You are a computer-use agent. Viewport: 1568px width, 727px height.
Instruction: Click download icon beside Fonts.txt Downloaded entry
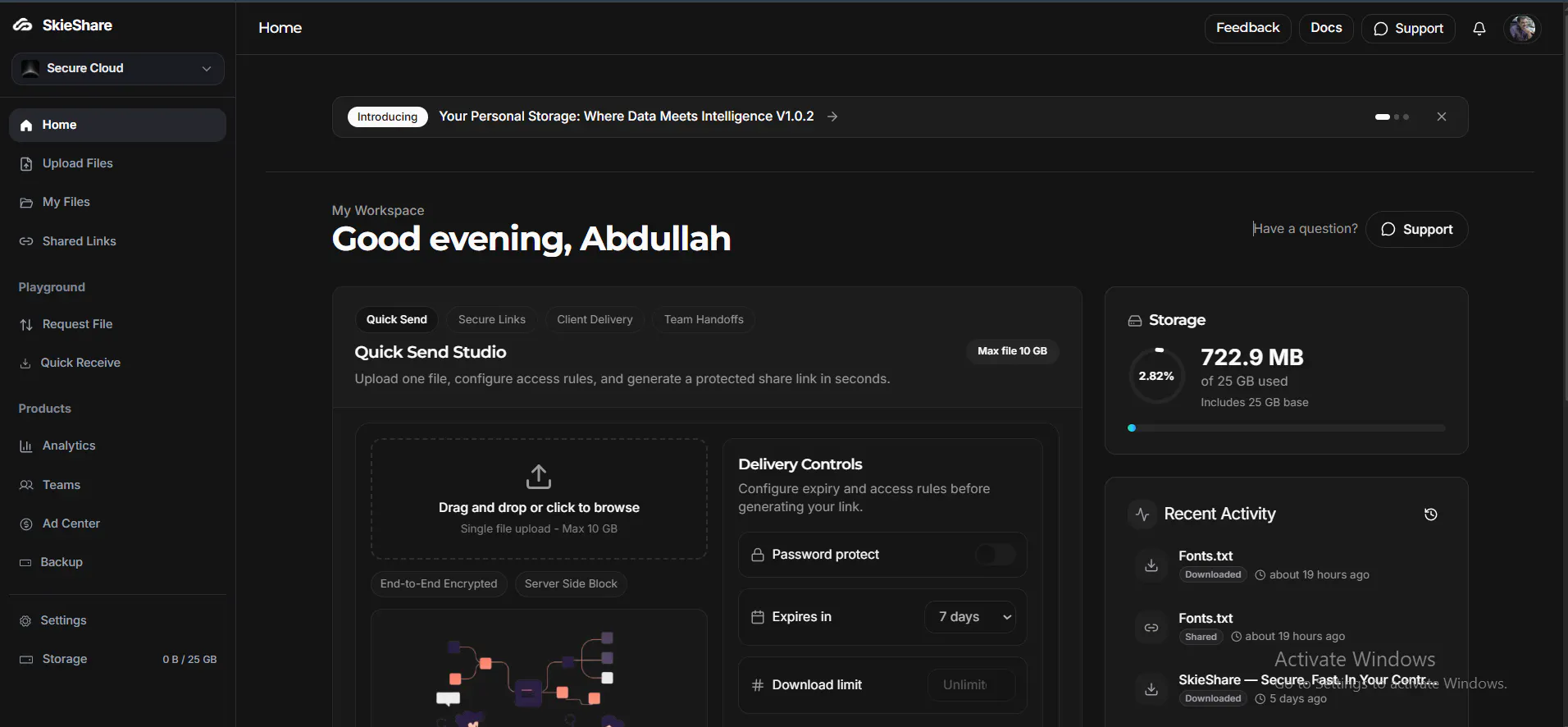coord(1151,565)
